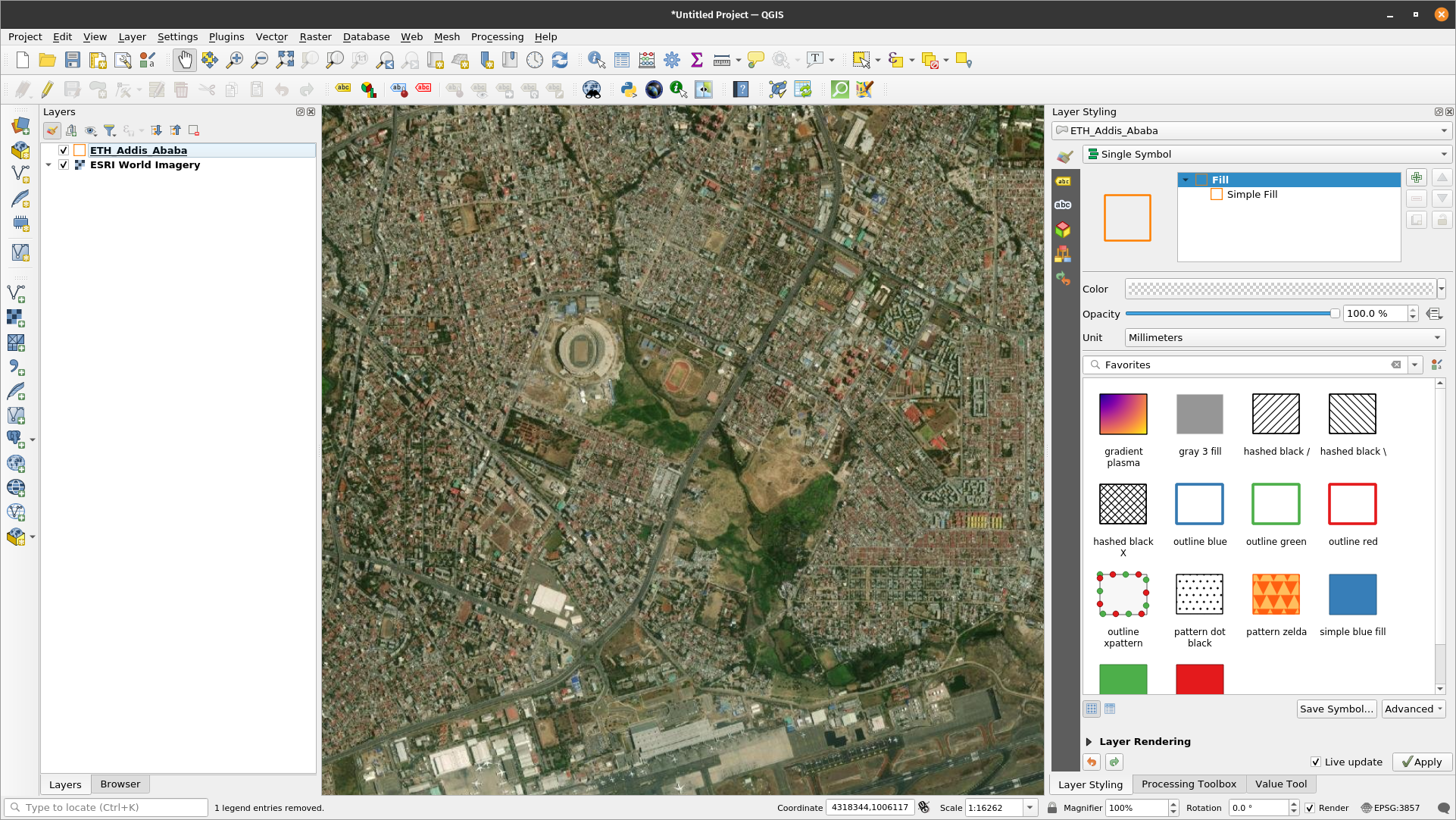Click the Zoom Out magnifier tool
Screen dimensions: 1456x820
[x=260, y=61]
